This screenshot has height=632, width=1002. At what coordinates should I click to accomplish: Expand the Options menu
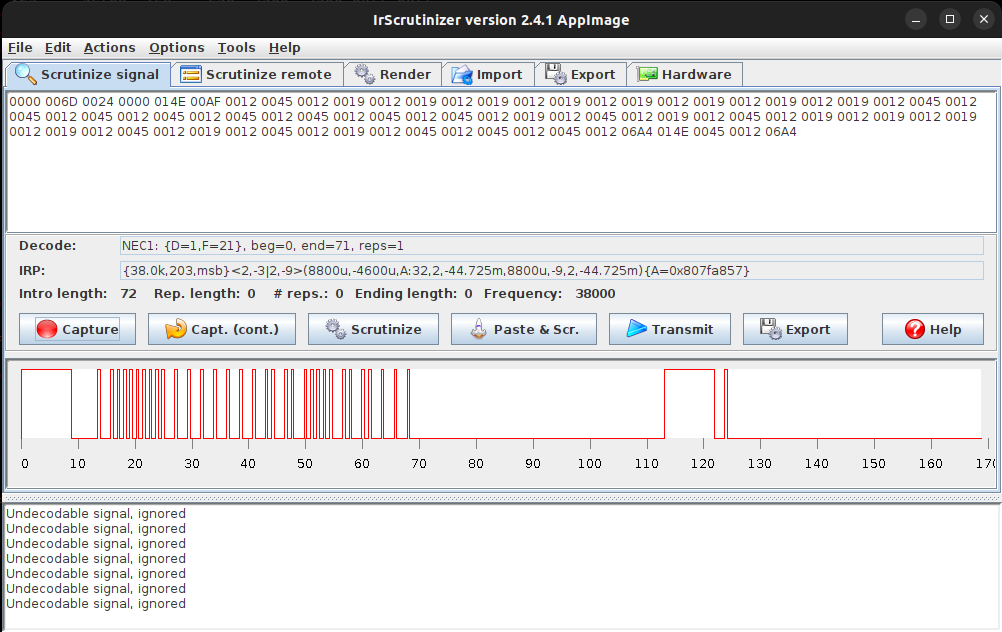coord(176,47)
